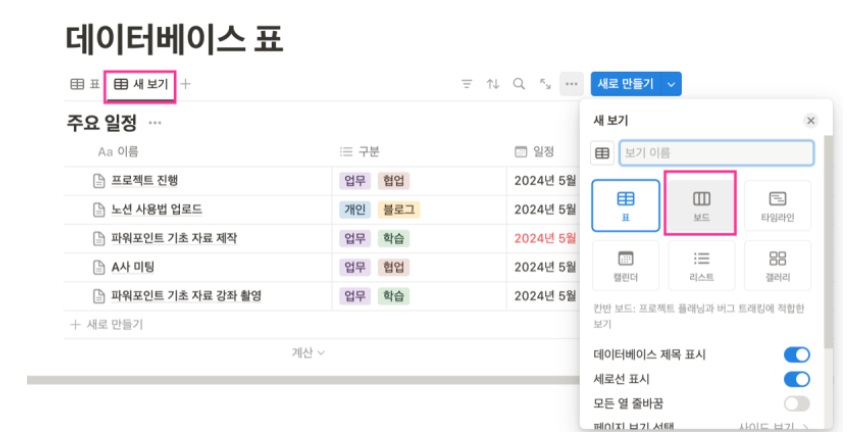856x444 pixels.
Task: Click the horizontal scrollbar under the table
Action: point(303,380)
